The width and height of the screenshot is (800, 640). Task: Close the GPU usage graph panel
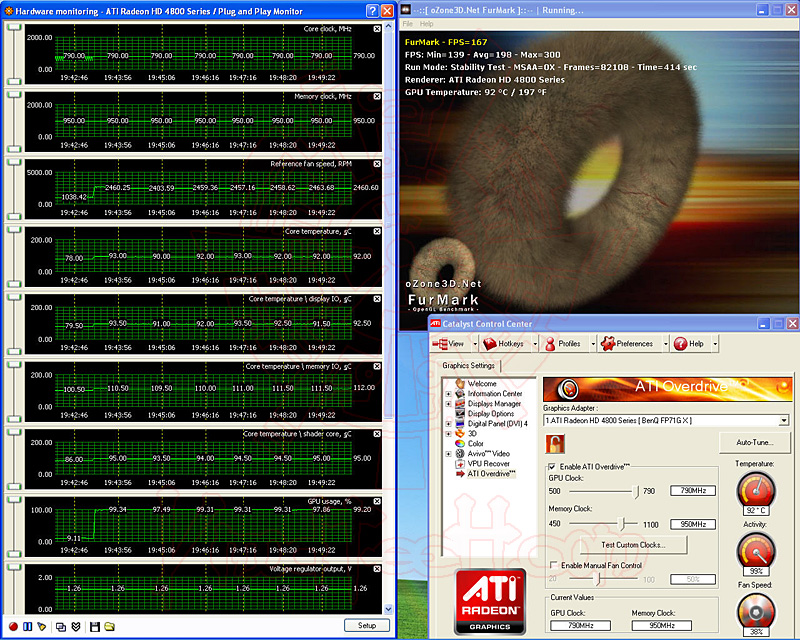[x=377, y=502]
